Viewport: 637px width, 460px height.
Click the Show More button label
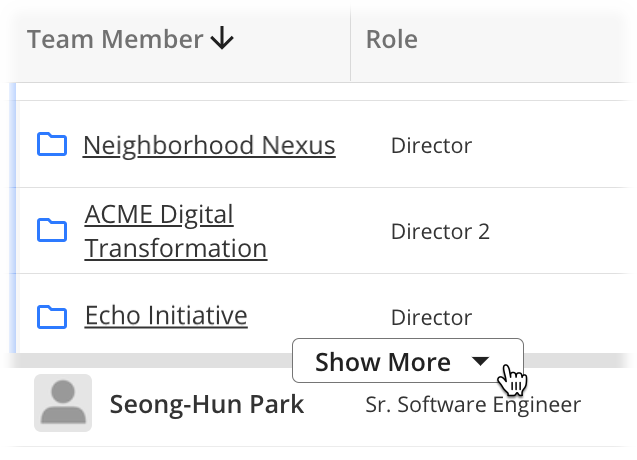pyautogui.click(x=382, y=362)
